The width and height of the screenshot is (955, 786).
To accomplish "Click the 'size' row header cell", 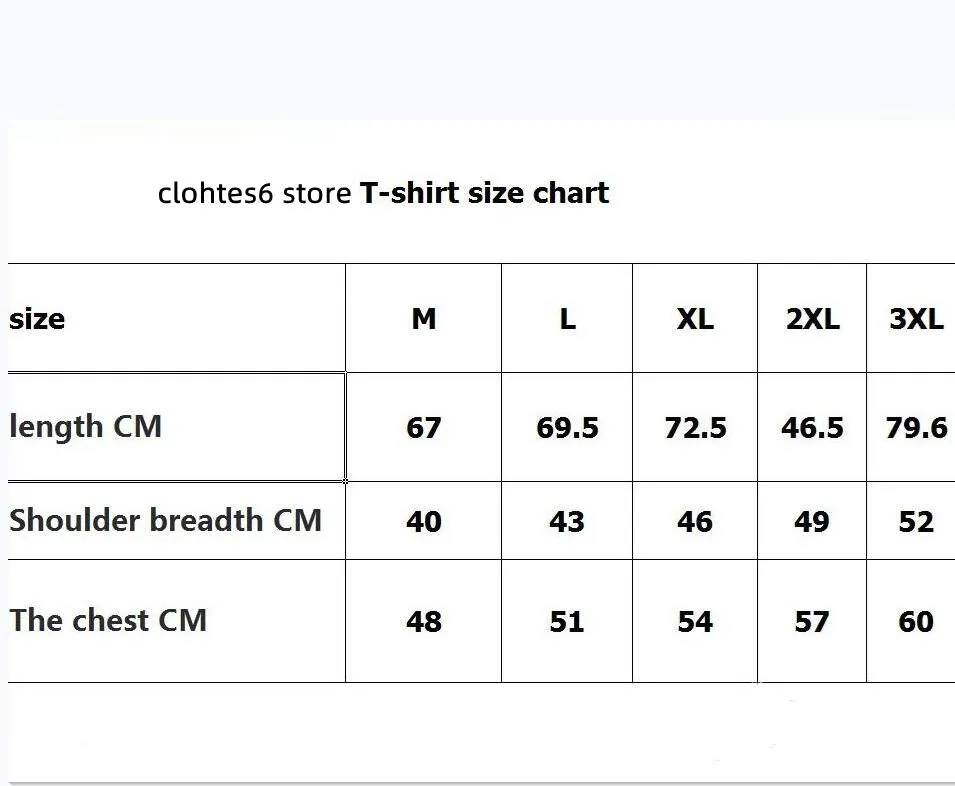I will pos(37,319).
